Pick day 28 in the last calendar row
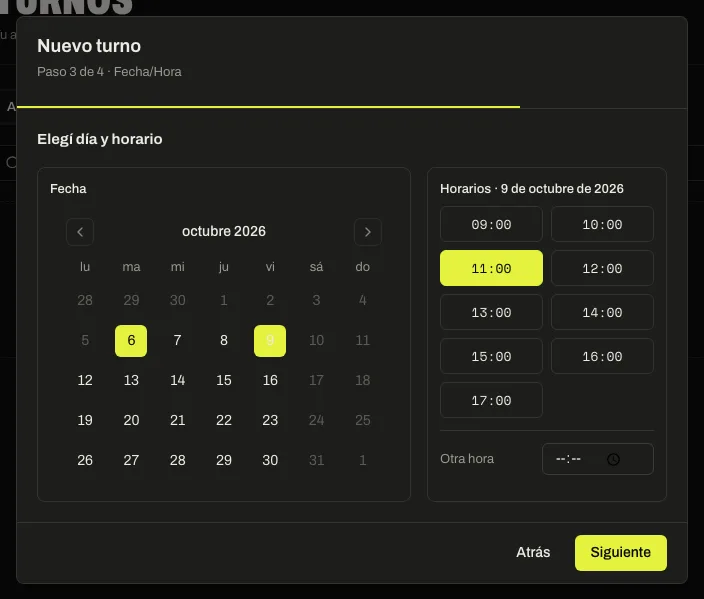 click(177, 460)
